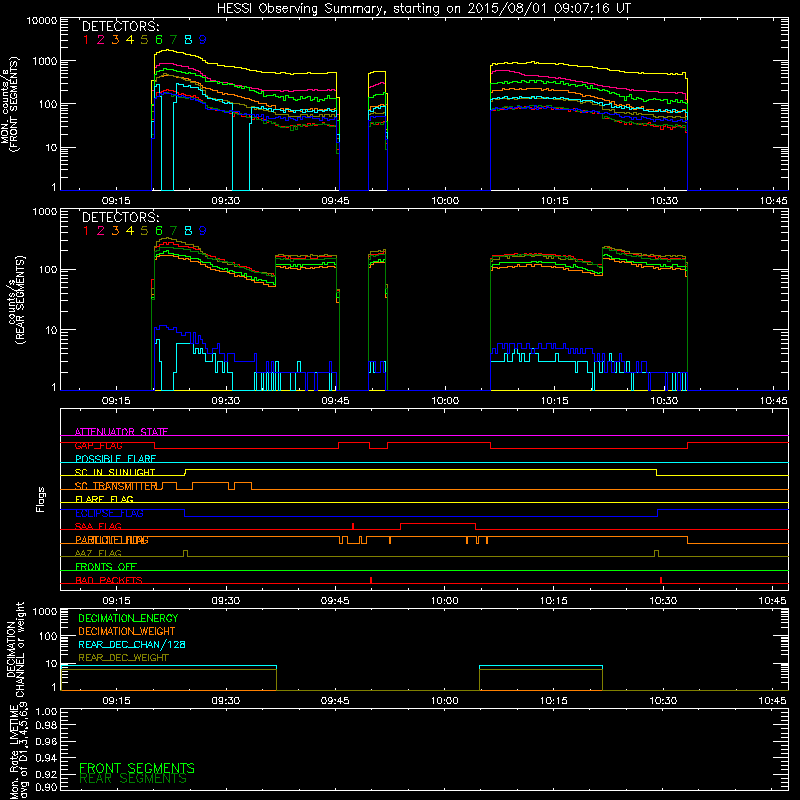
Task: Click the FRONT SEGMENTS livetime legend
Action: coord(137,768)
